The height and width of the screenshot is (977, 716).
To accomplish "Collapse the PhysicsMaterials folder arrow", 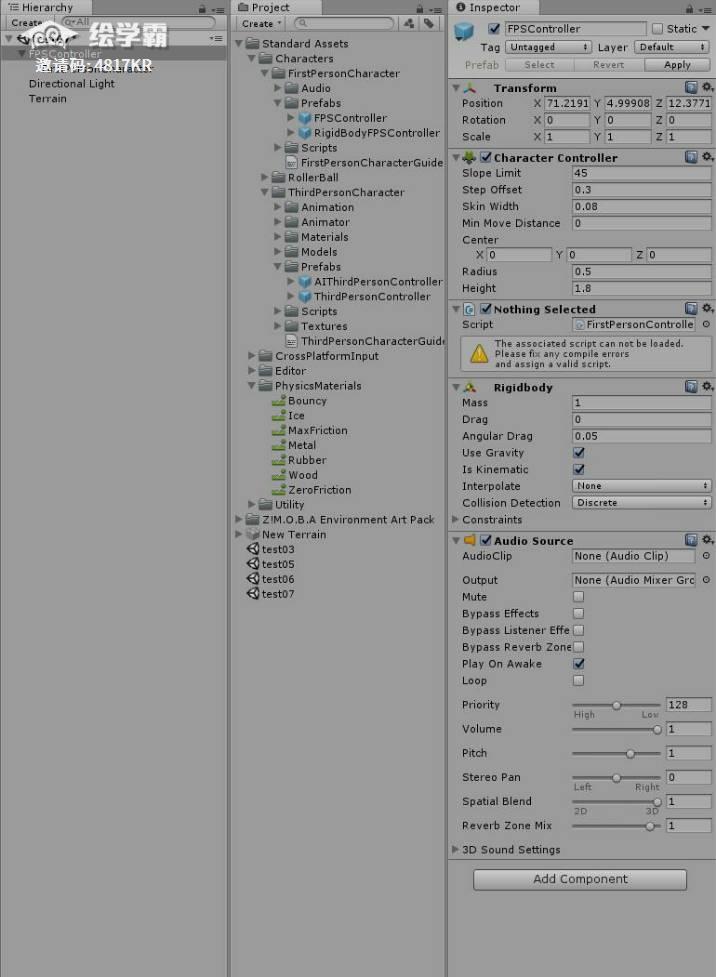I will pos(252,386).
